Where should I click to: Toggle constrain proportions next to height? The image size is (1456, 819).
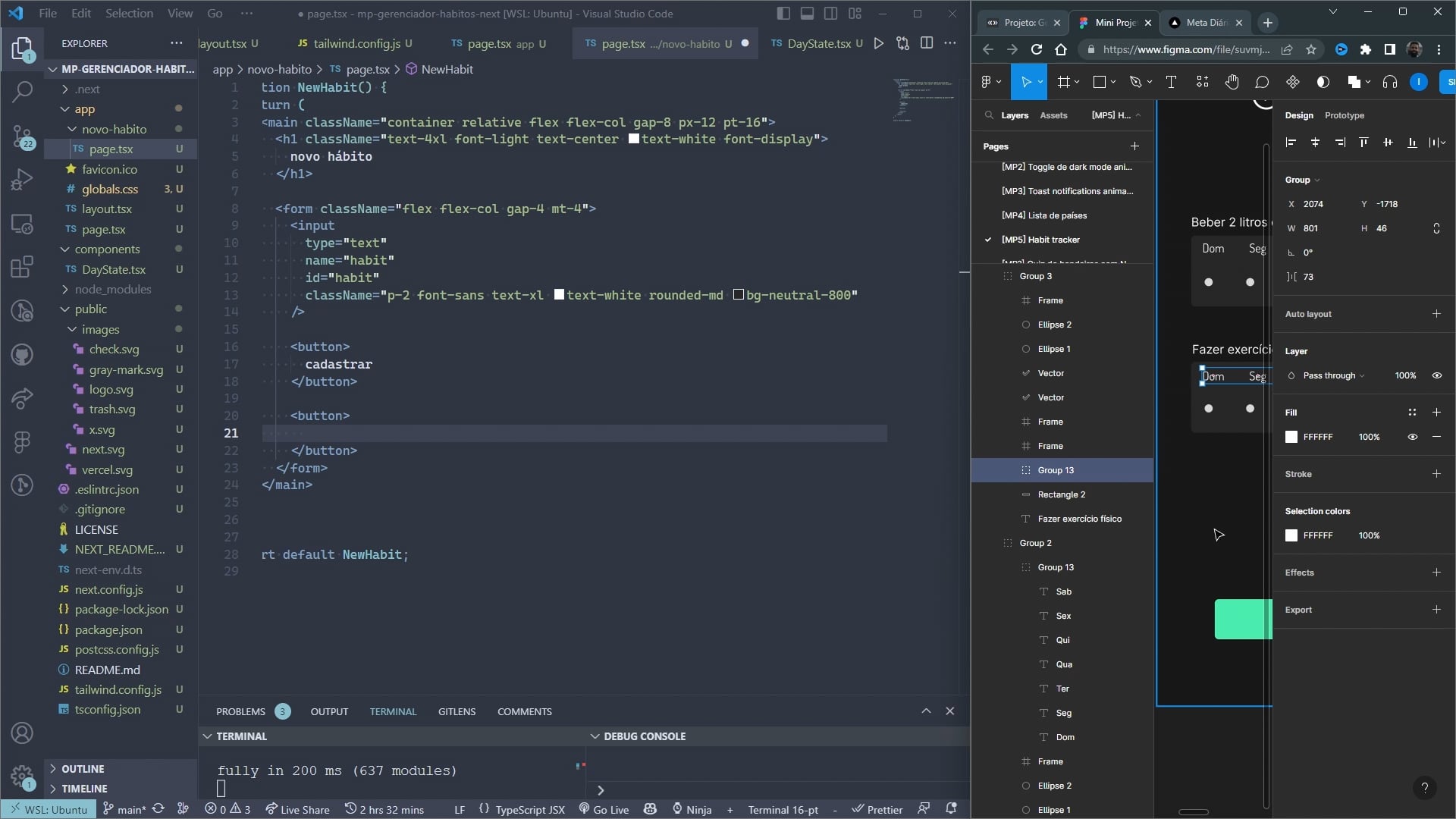pyautogui.click(x=1436, y=228)
